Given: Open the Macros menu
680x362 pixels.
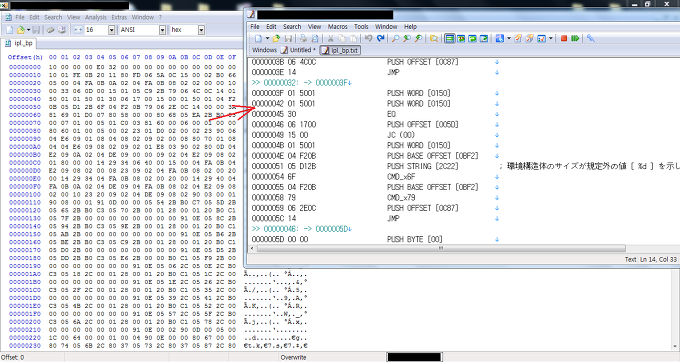Looking at the screenshot, I should coord(337,26).
